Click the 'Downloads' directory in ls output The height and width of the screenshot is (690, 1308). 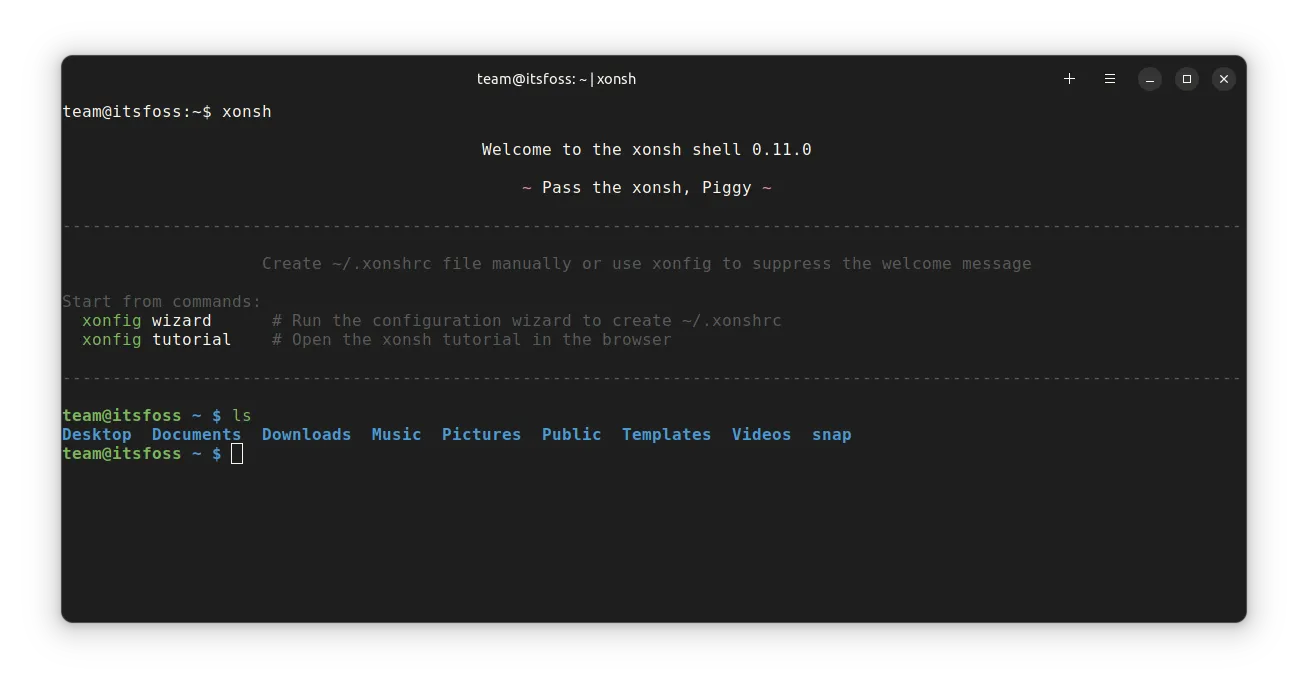pyautogui.click(x=306, y=435)
